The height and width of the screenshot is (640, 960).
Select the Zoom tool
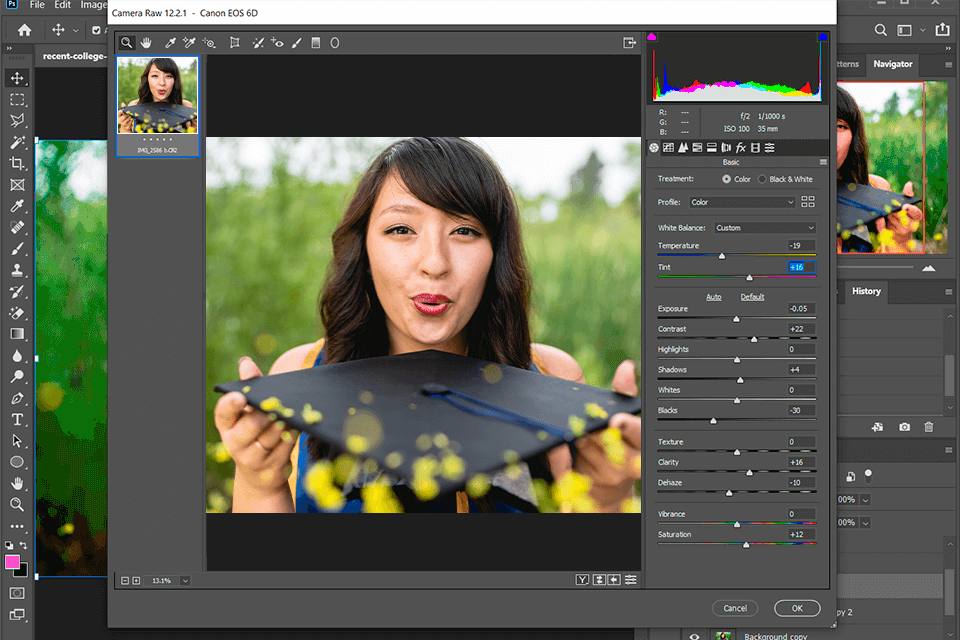click(x=126, y=42)
